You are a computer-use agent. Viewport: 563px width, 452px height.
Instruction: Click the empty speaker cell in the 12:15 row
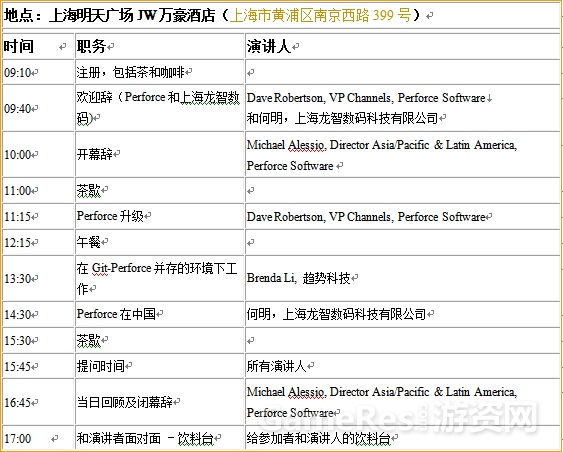[x=403, y=242]
